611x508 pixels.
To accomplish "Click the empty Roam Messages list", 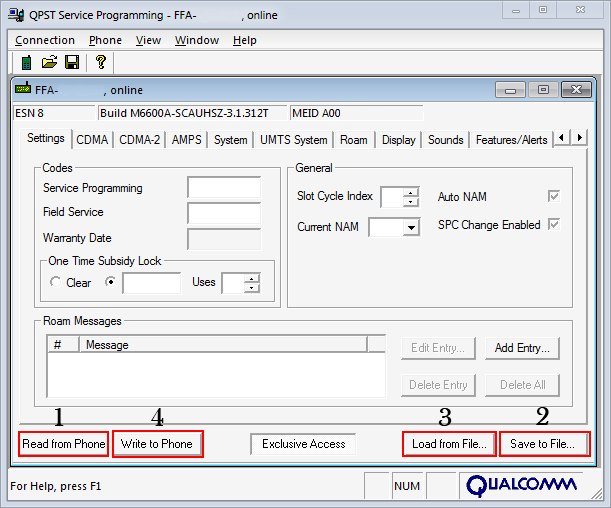I will pos(216,374).
